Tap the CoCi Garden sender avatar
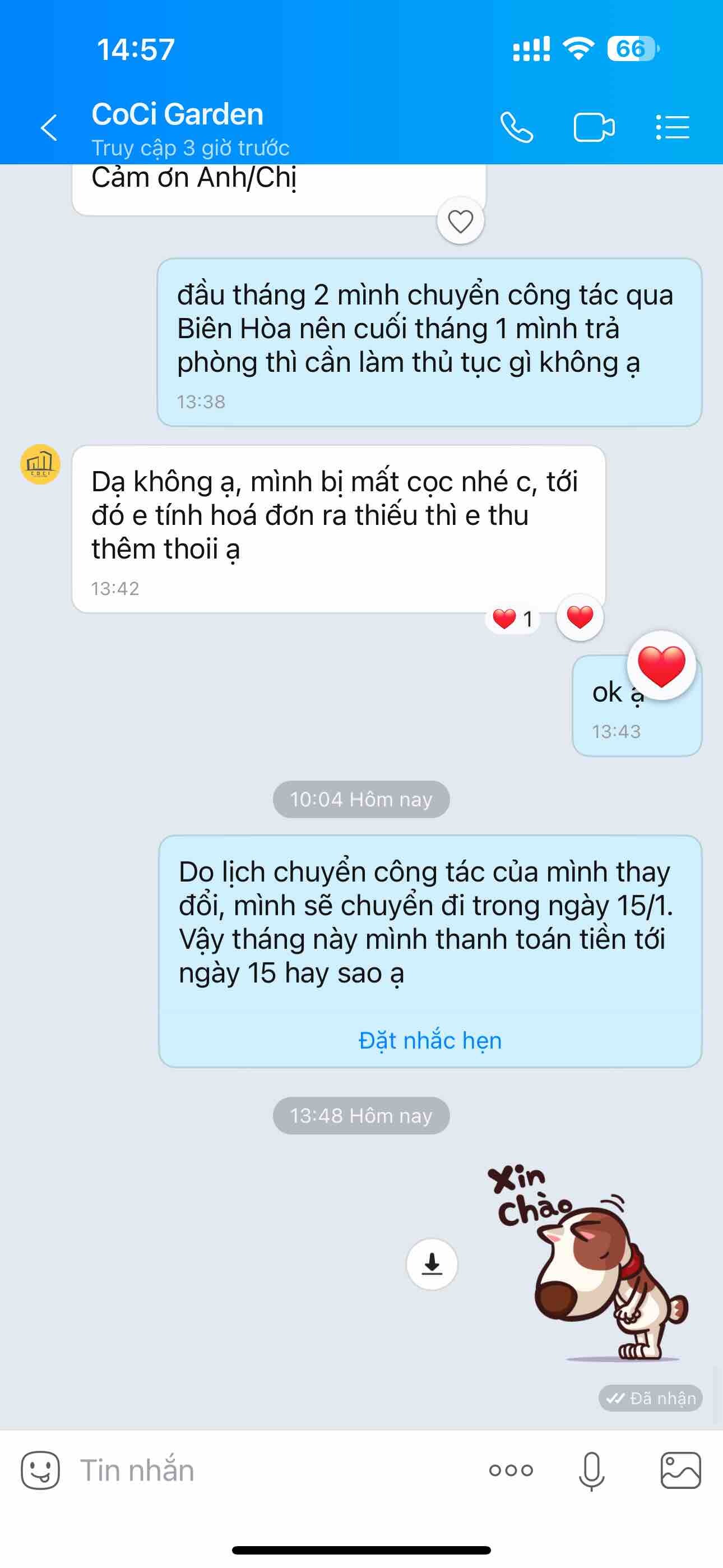Viewport: 723px width, 1568px height. coord(40,464)
